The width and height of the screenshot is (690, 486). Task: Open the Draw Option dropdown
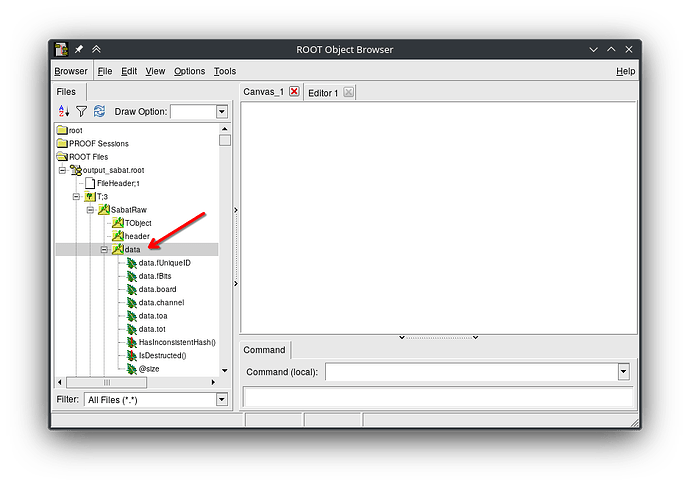click(x=221, y=112)
